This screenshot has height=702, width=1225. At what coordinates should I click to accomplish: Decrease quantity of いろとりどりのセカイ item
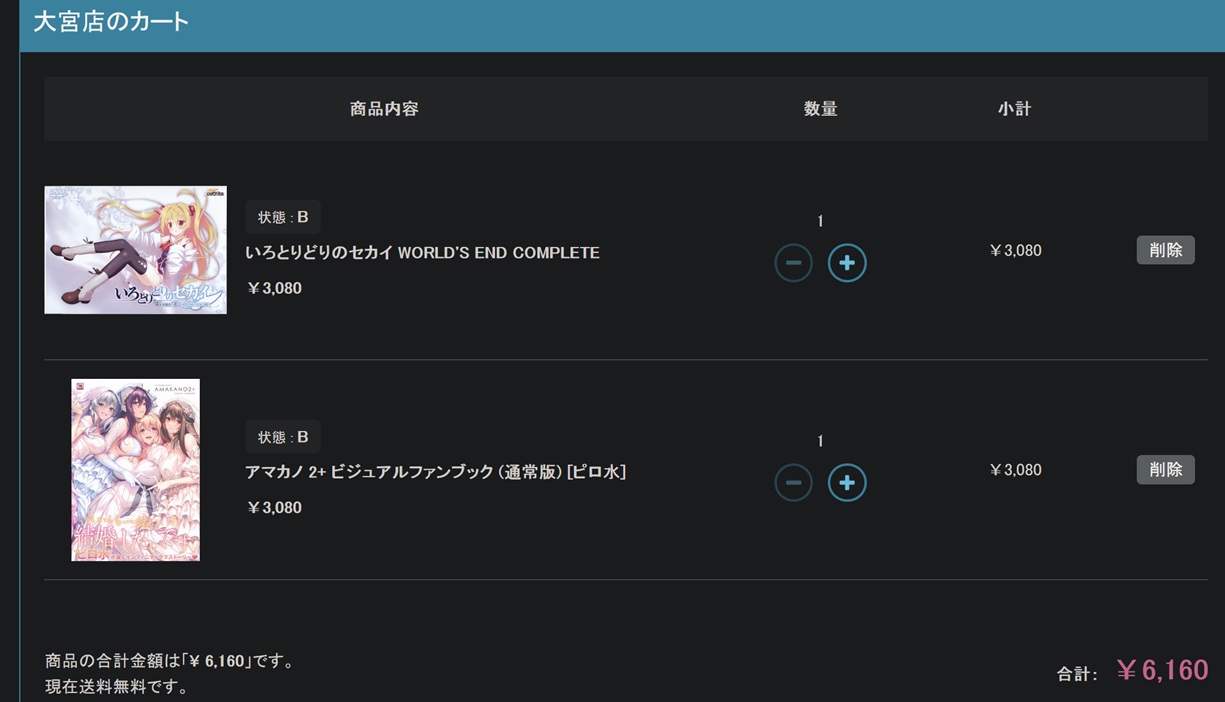(x=793, y=263)
